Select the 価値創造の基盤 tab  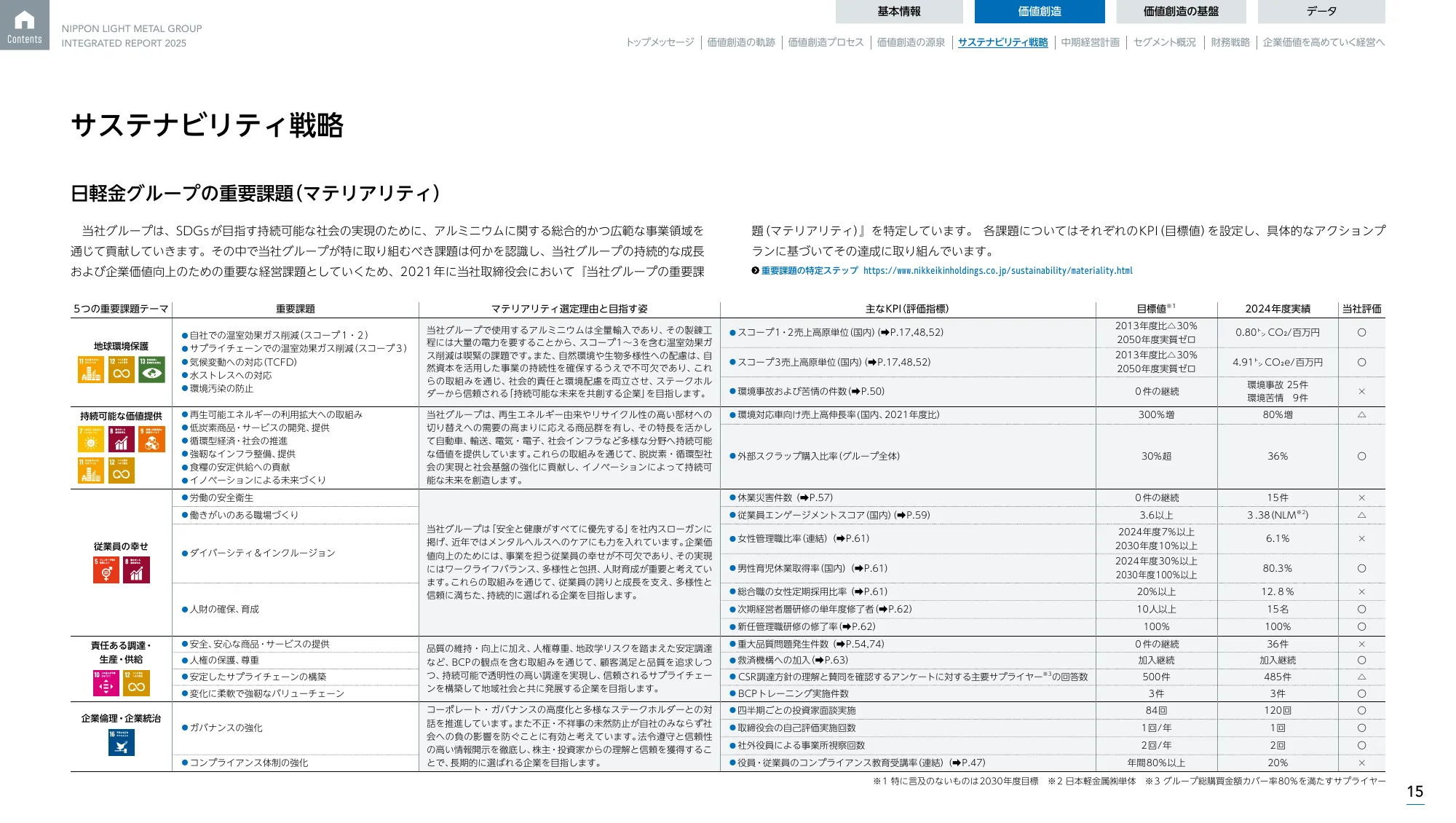[1182, 11]
